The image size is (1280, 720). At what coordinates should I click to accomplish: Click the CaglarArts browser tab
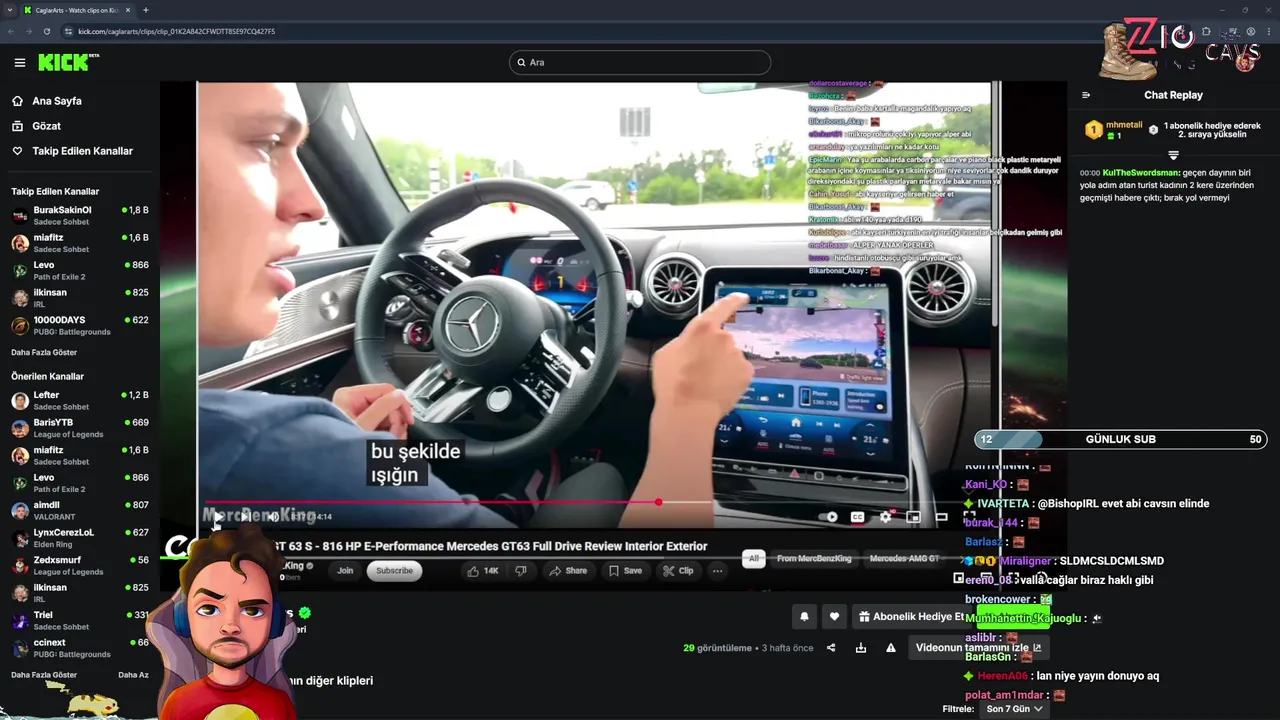point(77,10)
